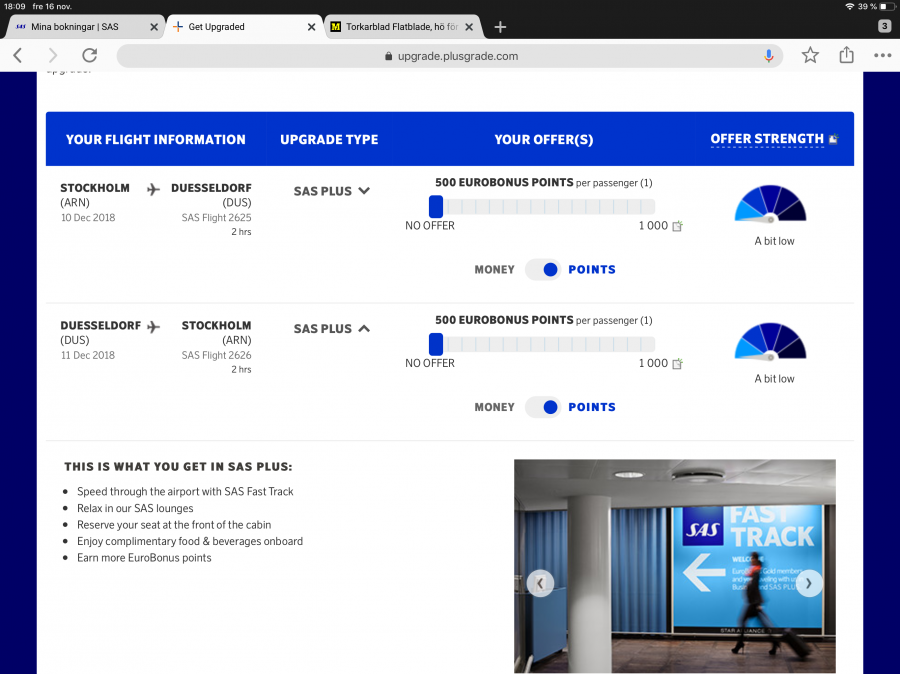Click edit icon beside Stockholm flight's 1 000
The width and height of the screenshot is (900, 674).
677,226
